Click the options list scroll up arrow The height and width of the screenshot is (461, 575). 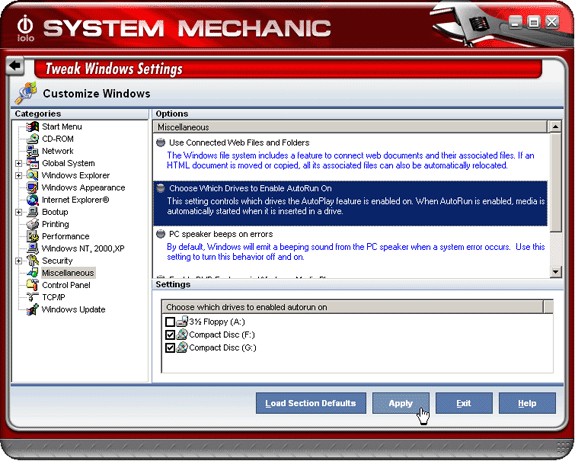[555, 127]
